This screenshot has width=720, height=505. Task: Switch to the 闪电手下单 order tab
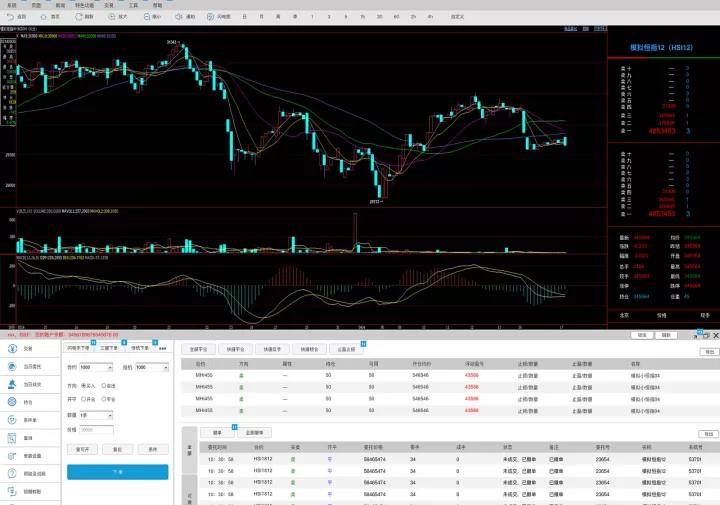coord(79,348)
